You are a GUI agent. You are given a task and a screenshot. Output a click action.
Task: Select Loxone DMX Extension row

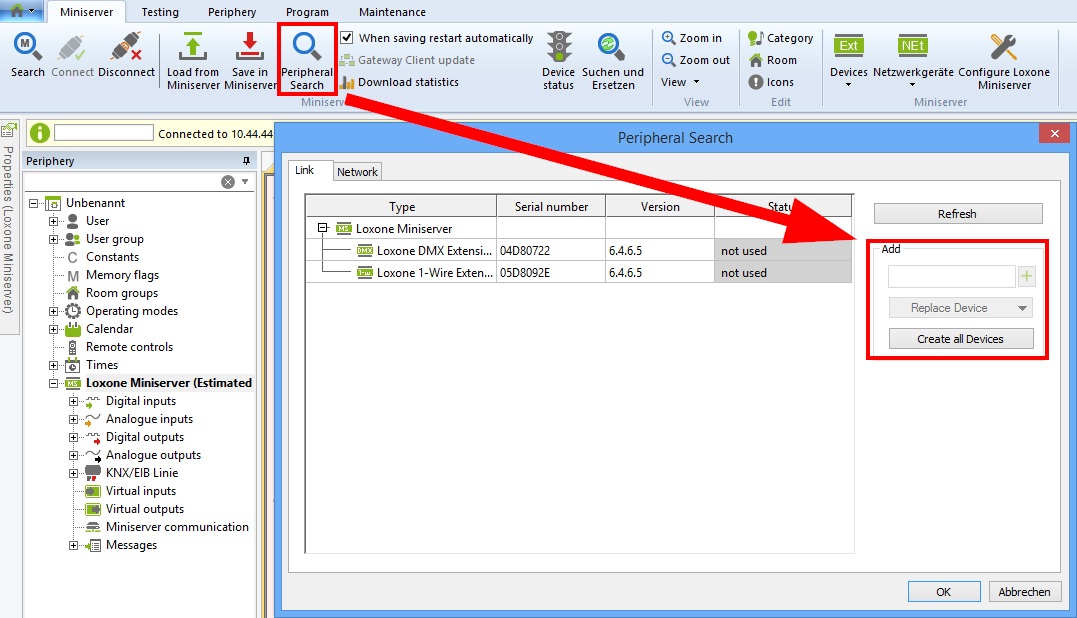point(578,251)
